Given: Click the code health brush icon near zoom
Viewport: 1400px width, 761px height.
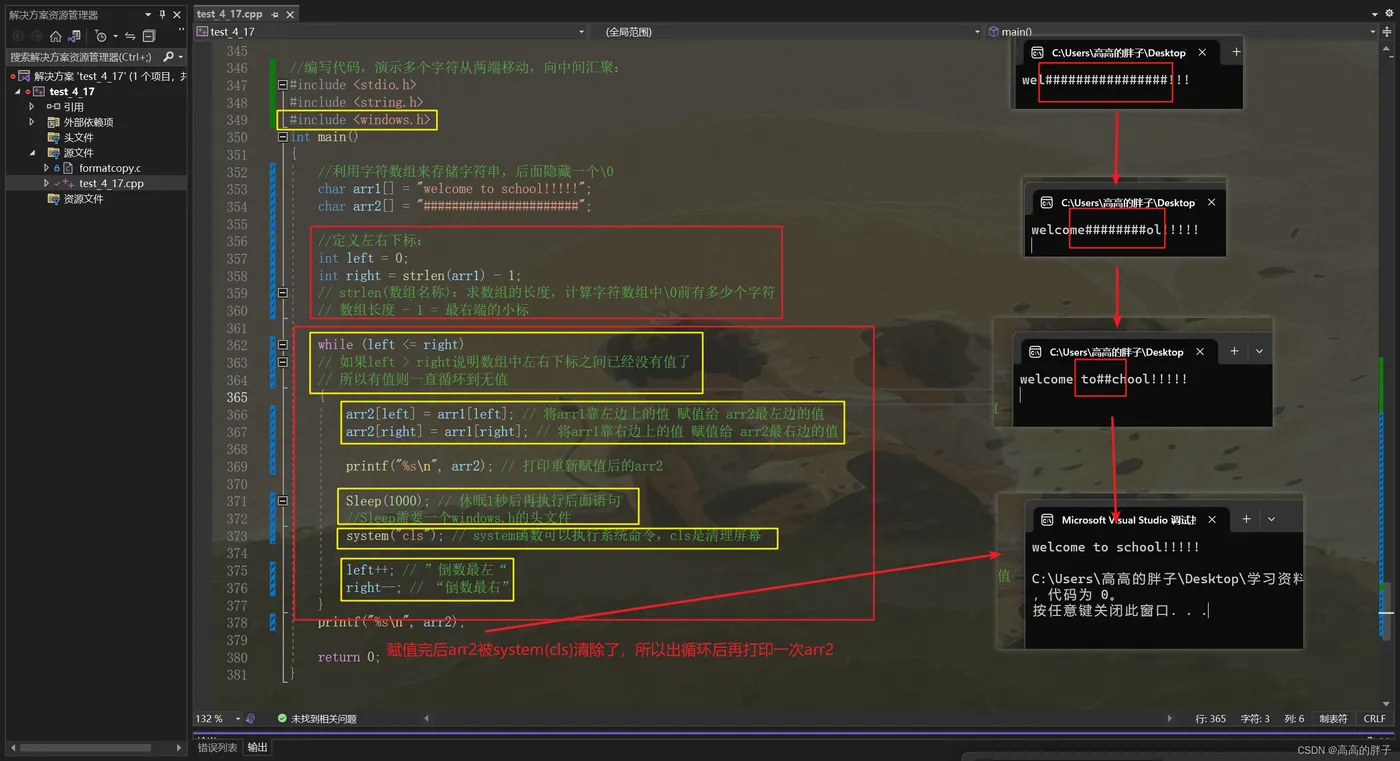Looking at the screenshot, I should coord(252,718).
